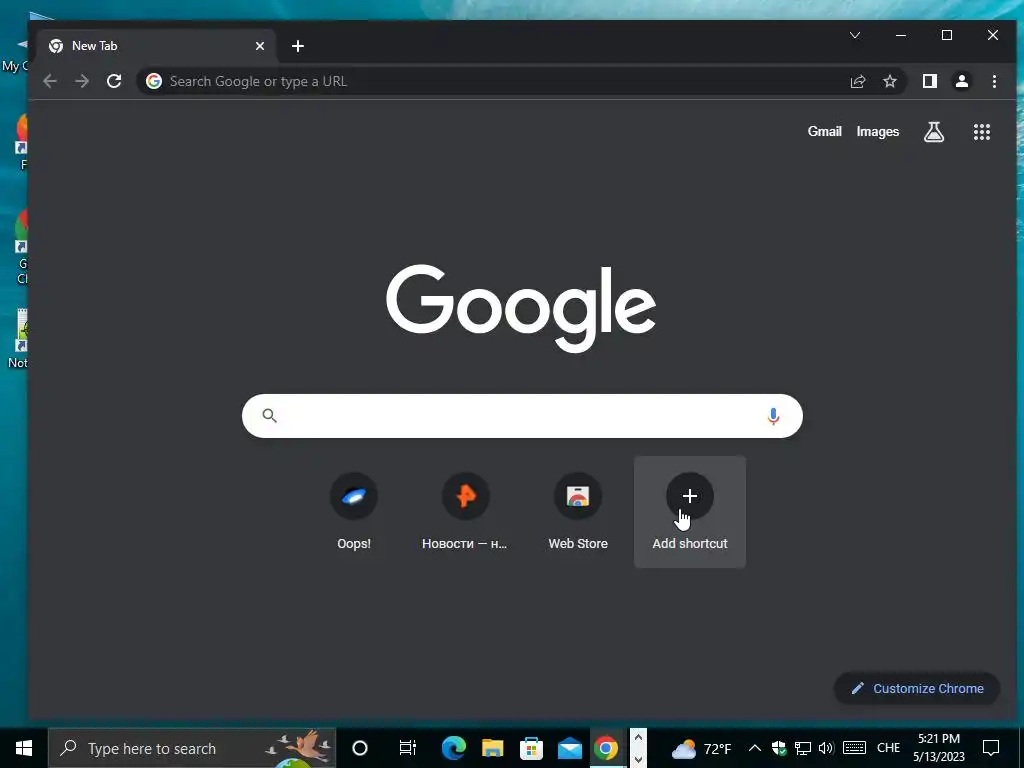Image resolution: width=1024 pixels, height=768 pixels.
Task: Open the volume control tray icon
Action: [826, 748]
